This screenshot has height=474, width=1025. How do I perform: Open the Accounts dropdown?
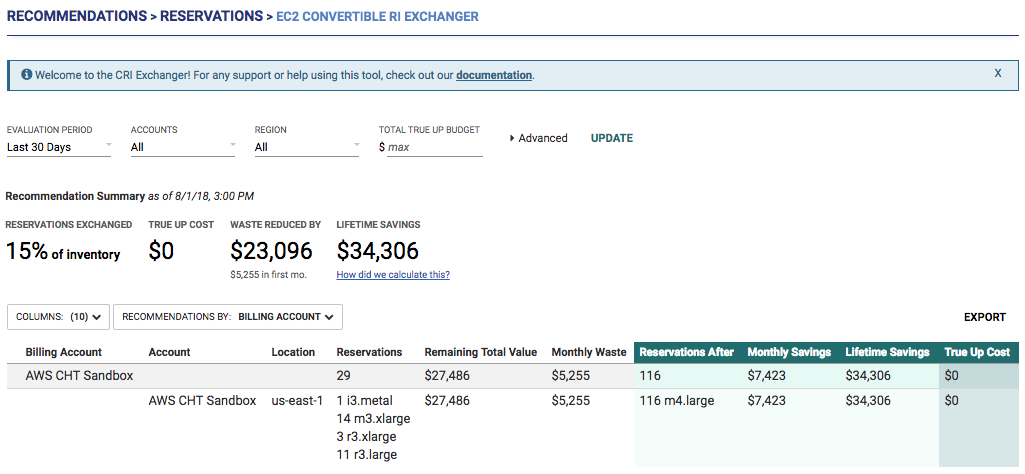pyautogui.click(x=183, y=147)
